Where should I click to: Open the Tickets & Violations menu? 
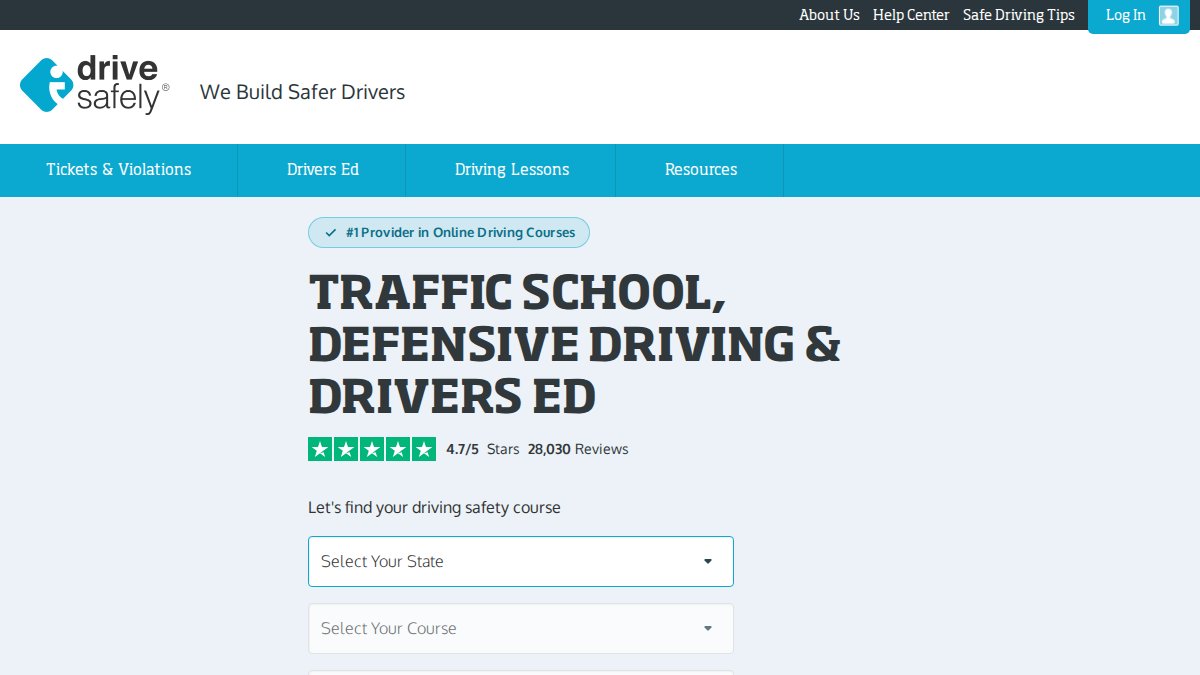(119, 170)
